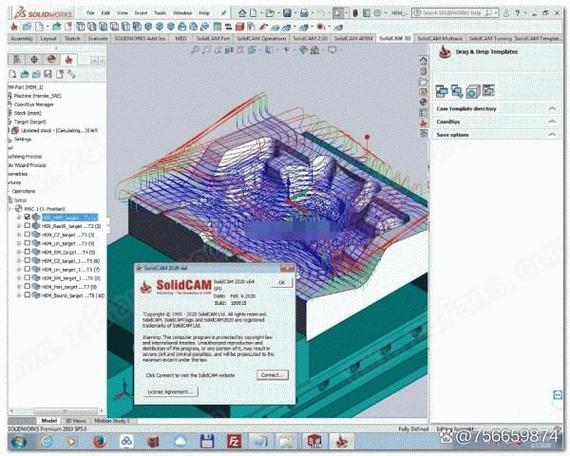Close the SolidCAM about dialog
The image size is (570, 456).
(287, 269)
